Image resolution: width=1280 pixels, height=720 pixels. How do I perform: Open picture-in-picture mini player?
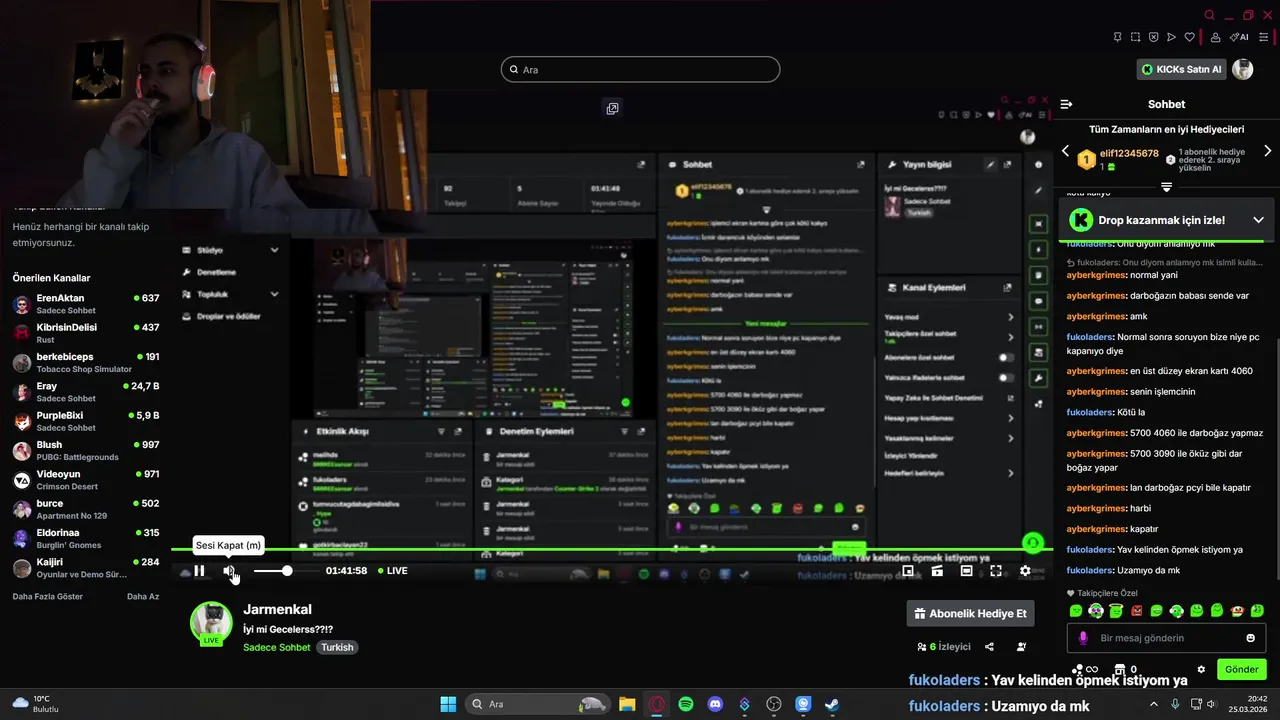click(908, 571)
